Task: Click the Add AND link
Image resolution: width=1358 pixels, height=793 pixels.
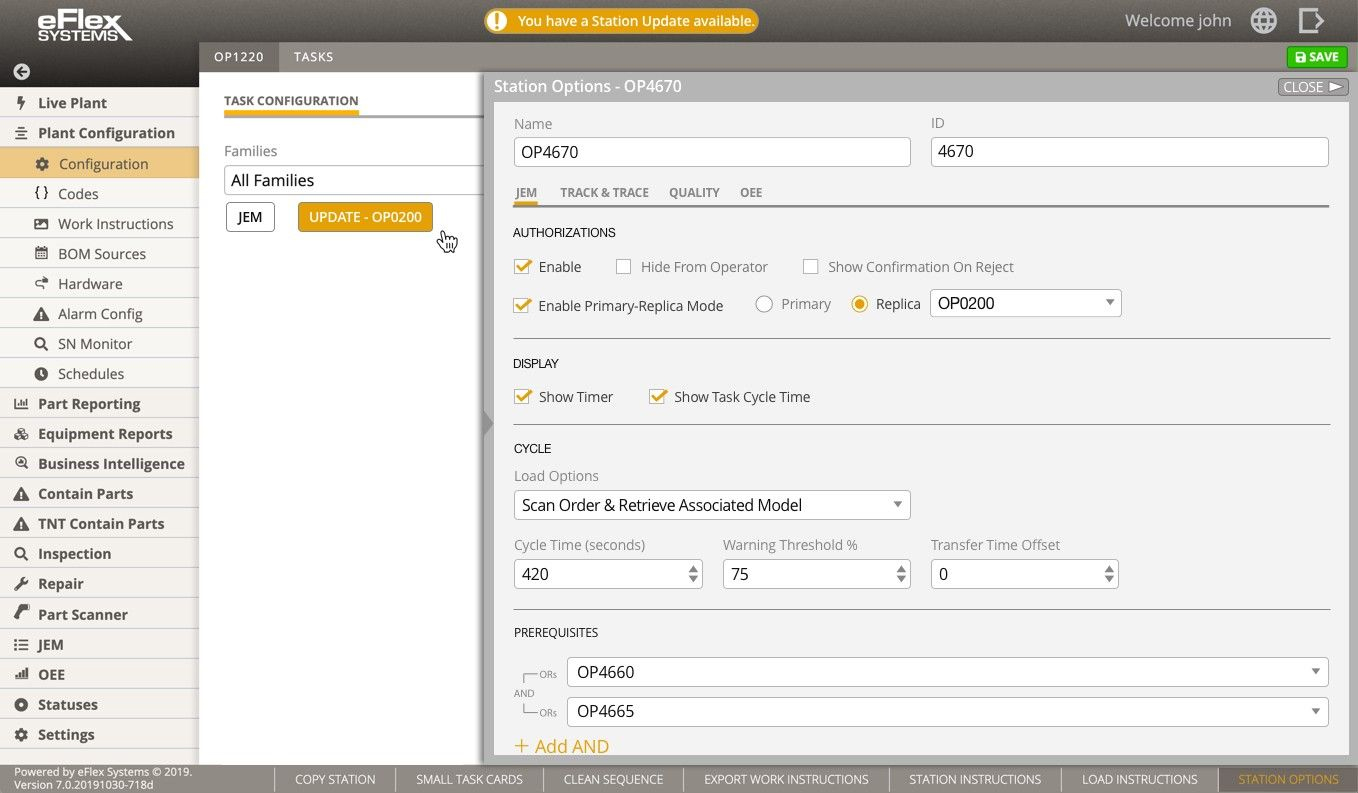Action: pos(561,746)
